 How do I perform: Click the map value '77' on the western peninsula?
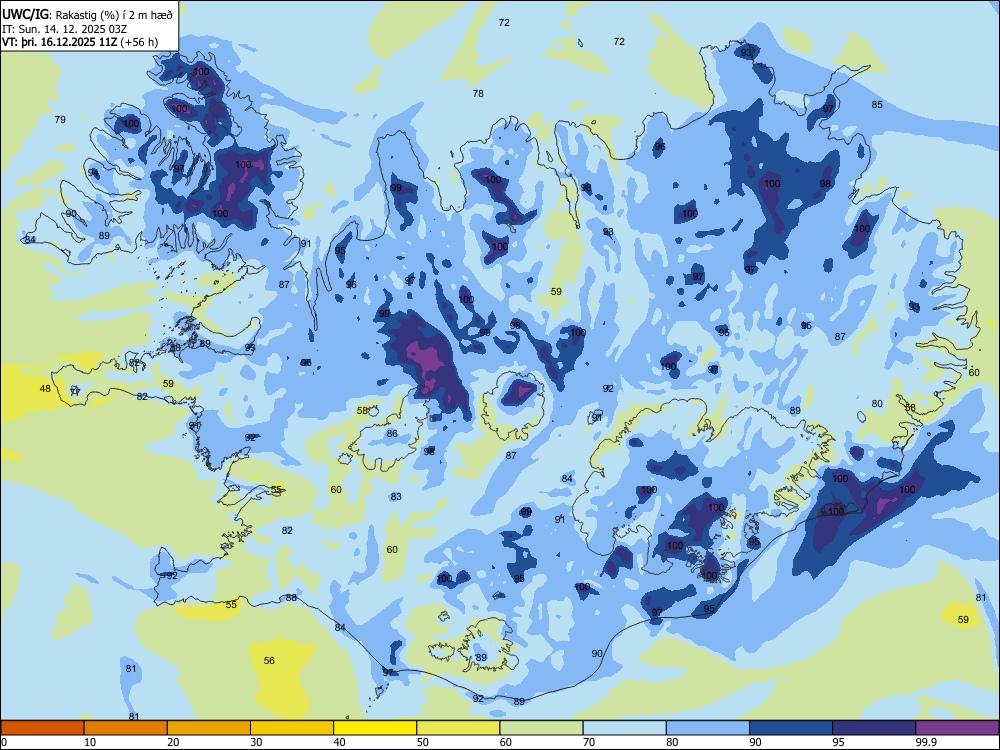(x=75, y=391)
